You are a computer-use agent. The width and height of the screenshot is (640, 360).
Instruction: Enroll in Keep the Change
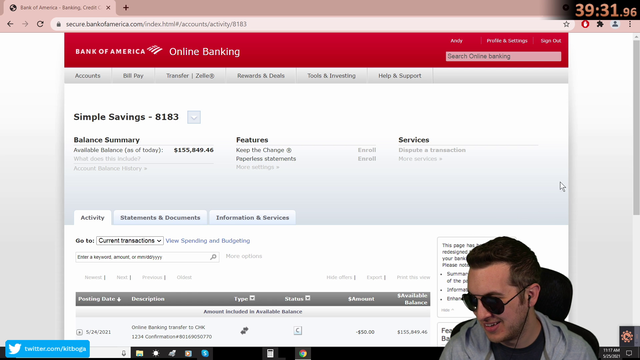367,150
